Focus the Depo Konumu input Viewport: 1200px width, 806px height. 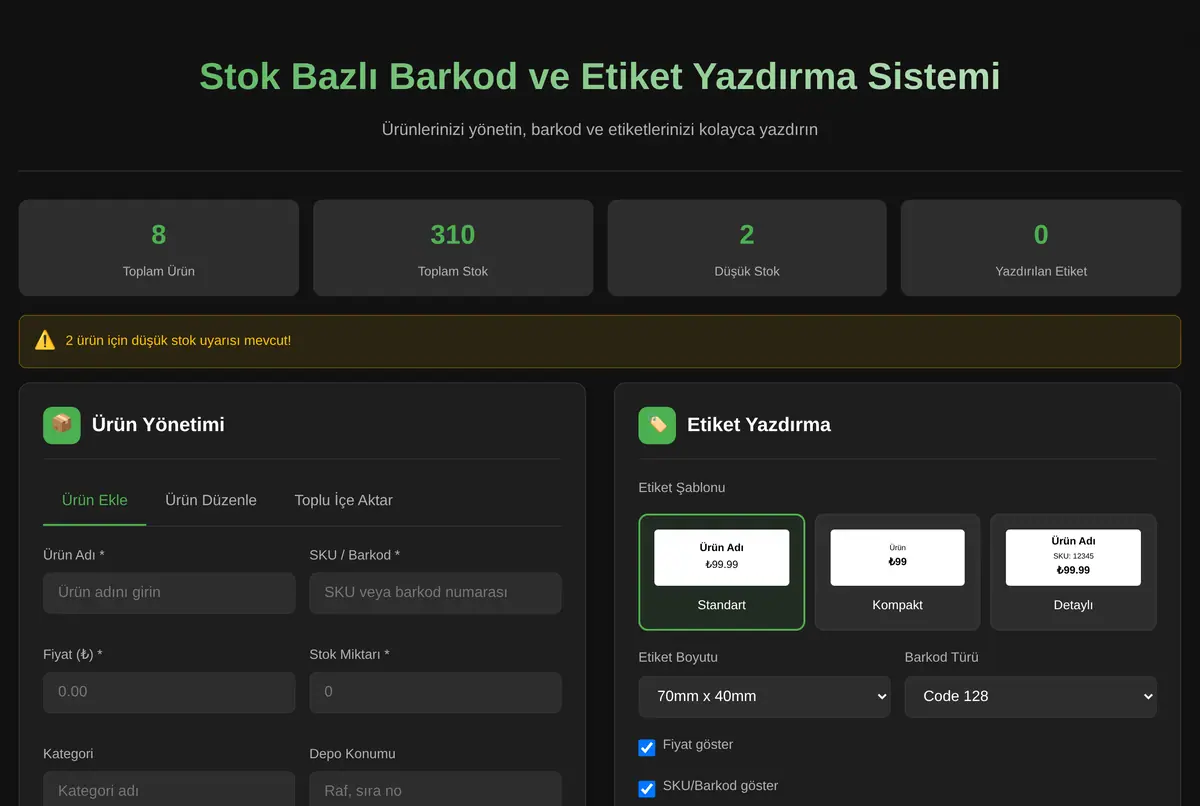(x=436, y=789)
